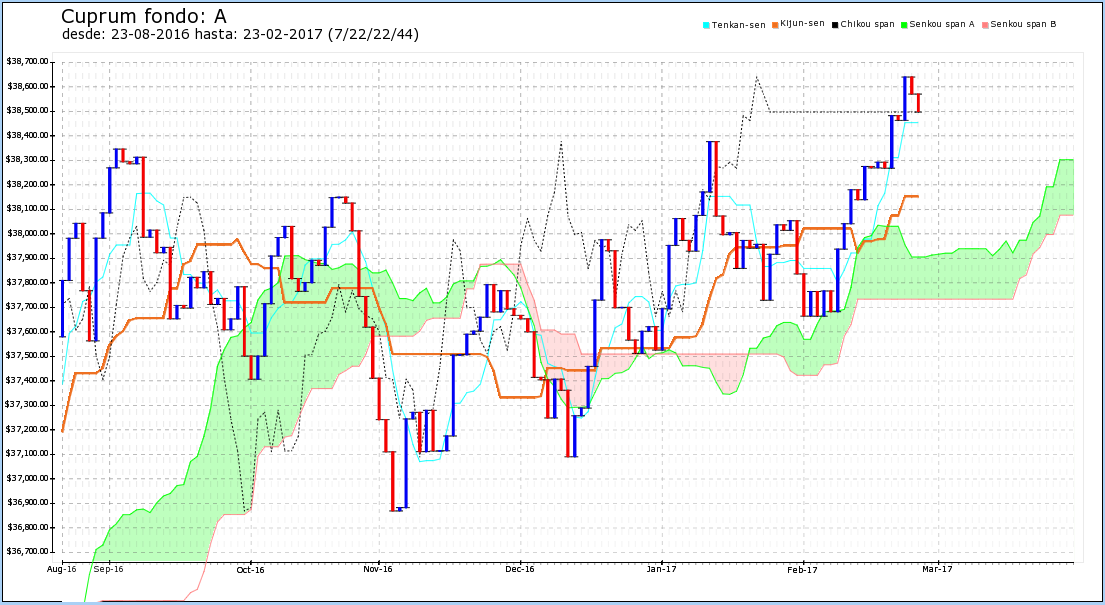Select the Senkou span B legend label
This screenshot has height=605, width=1105.
1023,24
